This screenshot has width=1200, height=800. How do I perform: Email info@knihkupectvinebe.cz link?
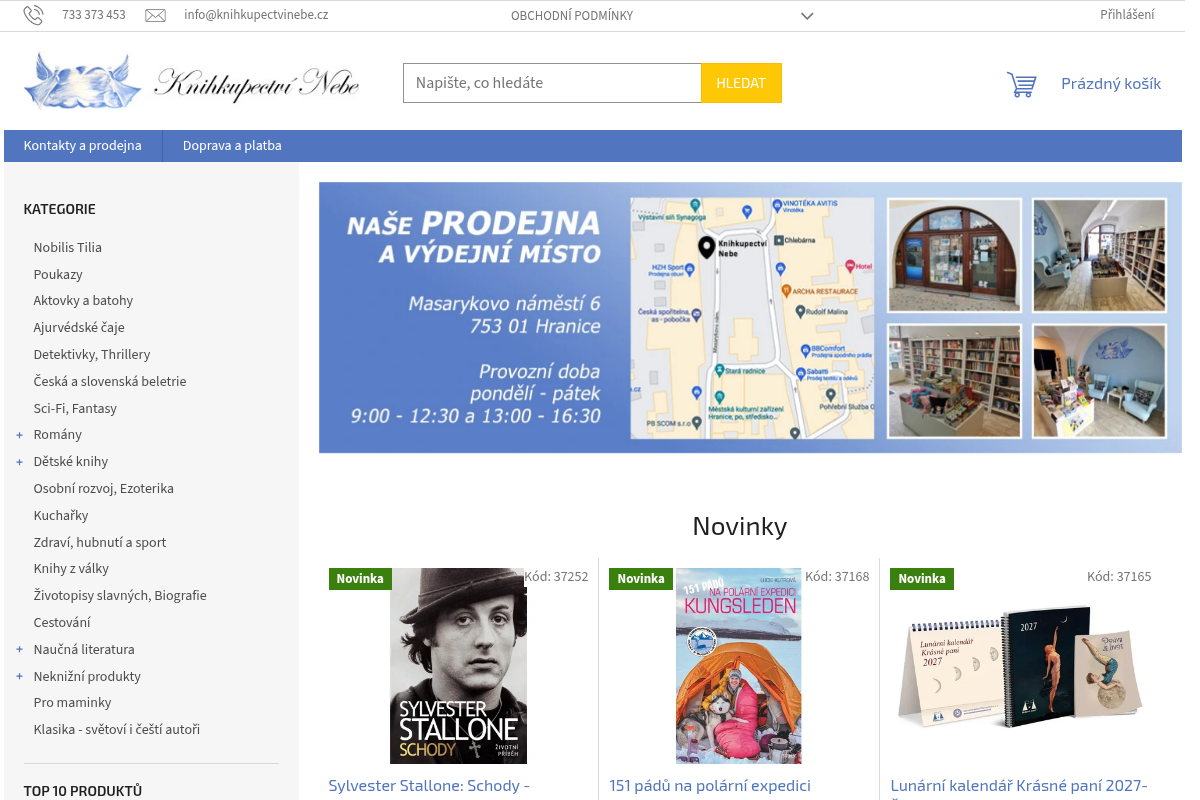point(256,15)
